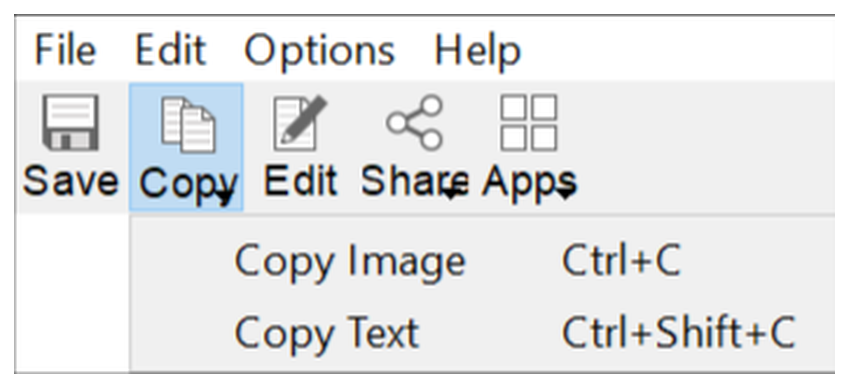The image size is (849, 388).
Task: Click the floppy disk Save icon
Action: pos(70,123)
